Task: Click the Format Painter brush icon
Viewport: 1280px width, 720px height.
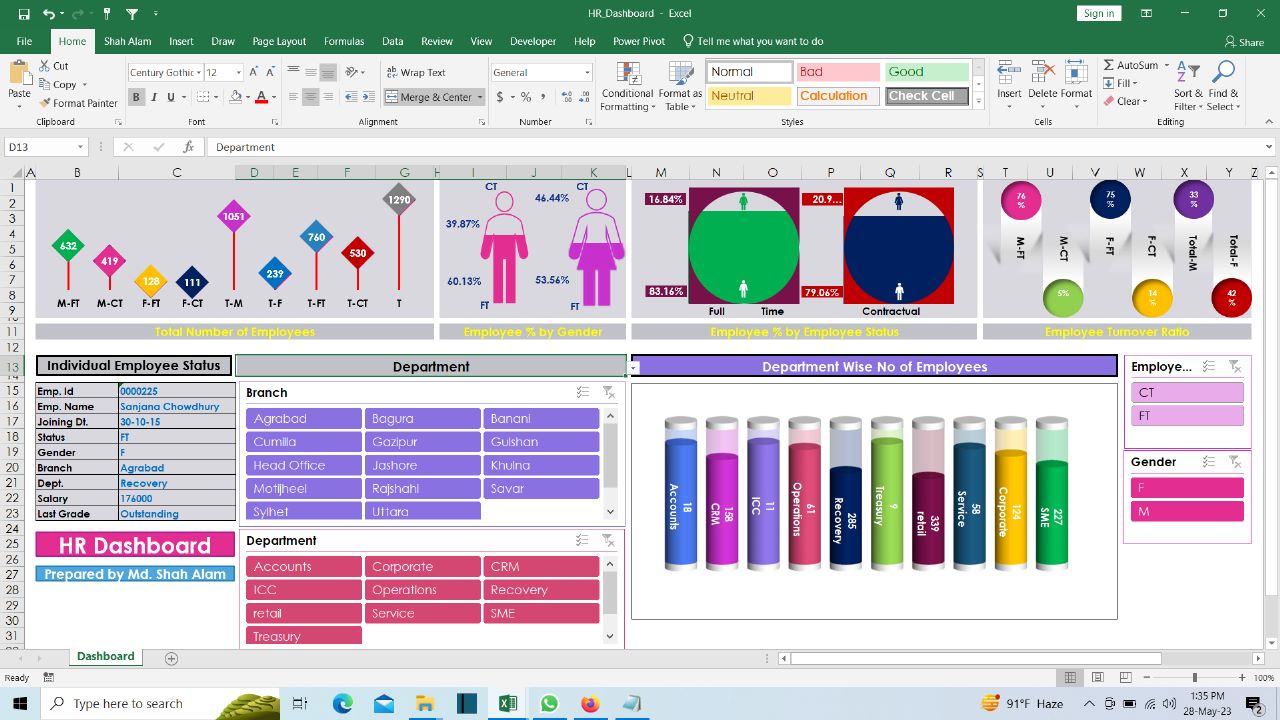Action: 45,103
